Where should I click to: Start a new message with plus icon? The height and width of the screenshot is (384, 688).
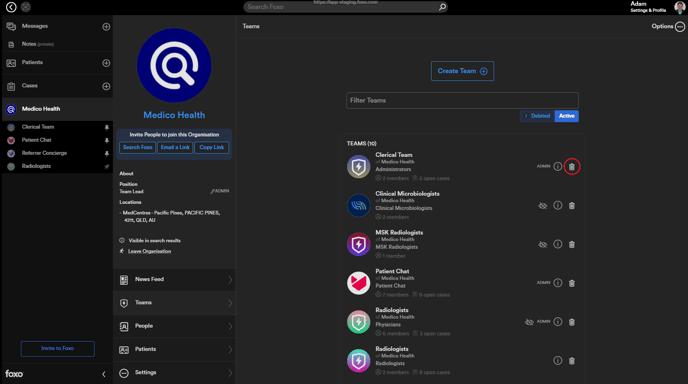coord(106,27)
